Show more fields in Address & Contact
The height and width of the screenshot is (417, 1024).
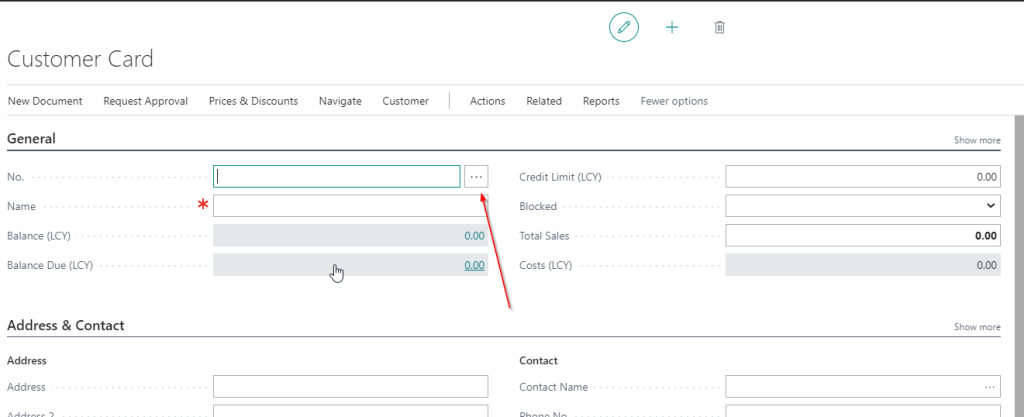tap(976, 327)
